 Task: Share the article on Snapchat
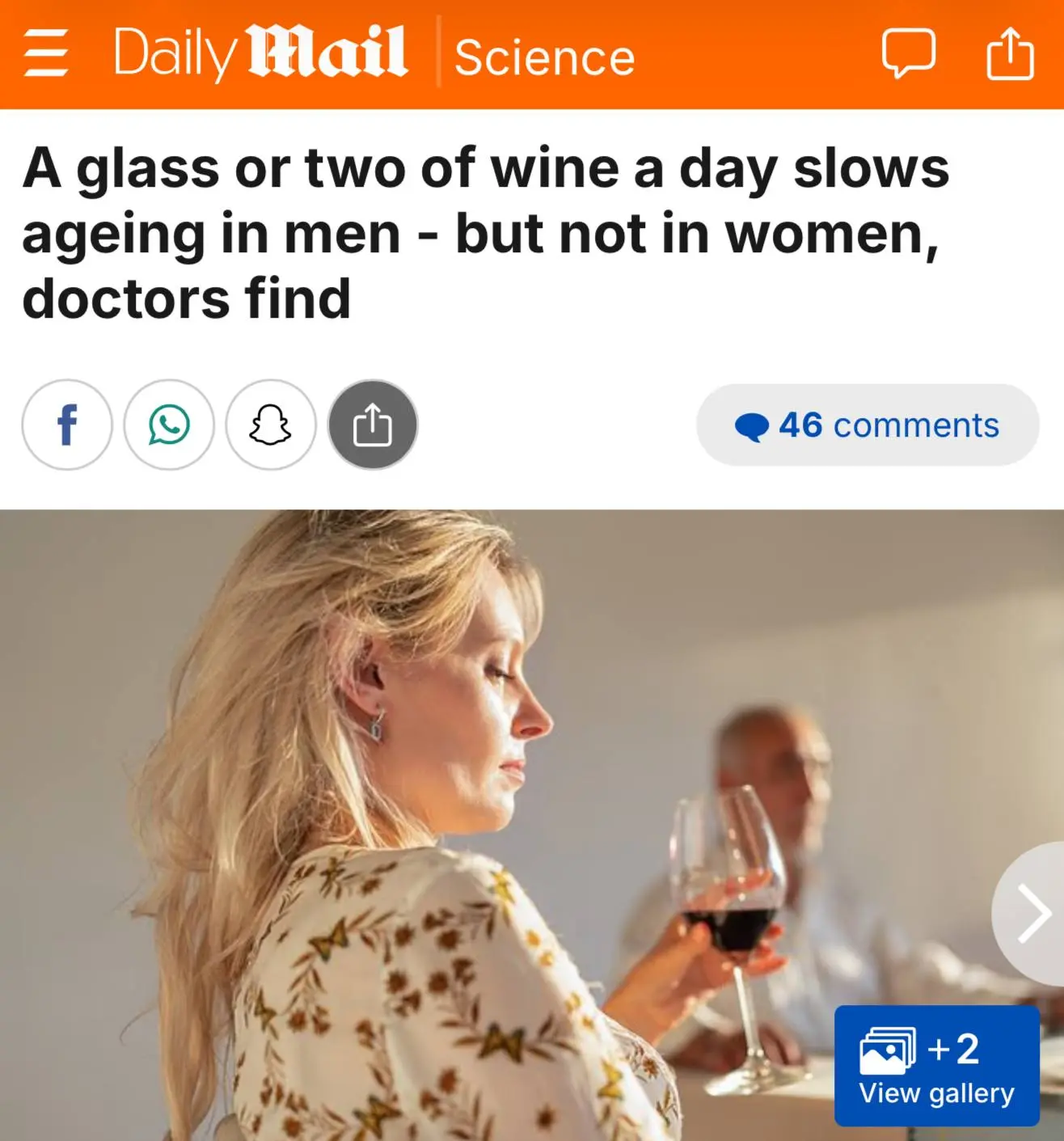pyautogui.click(x=271, y=425)
